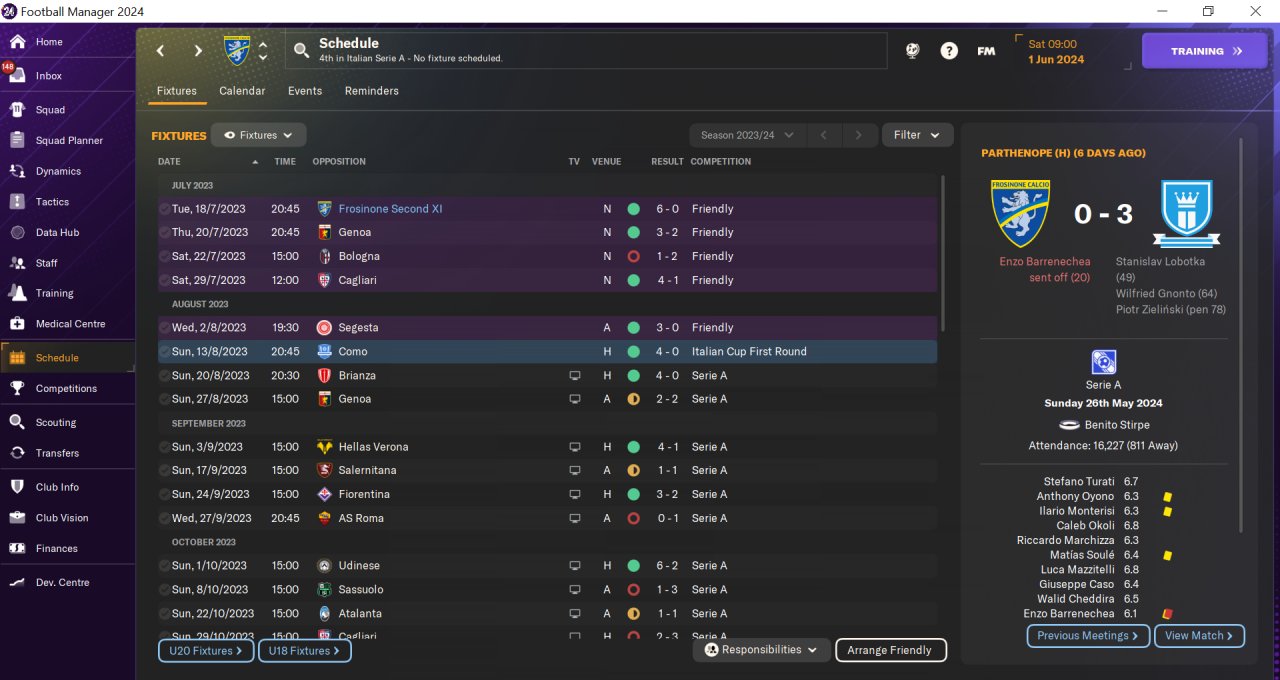This screenshot has width=1280, height=680.
Task: Expand the Fixtures view dropdown
Action: pos(258,135)
